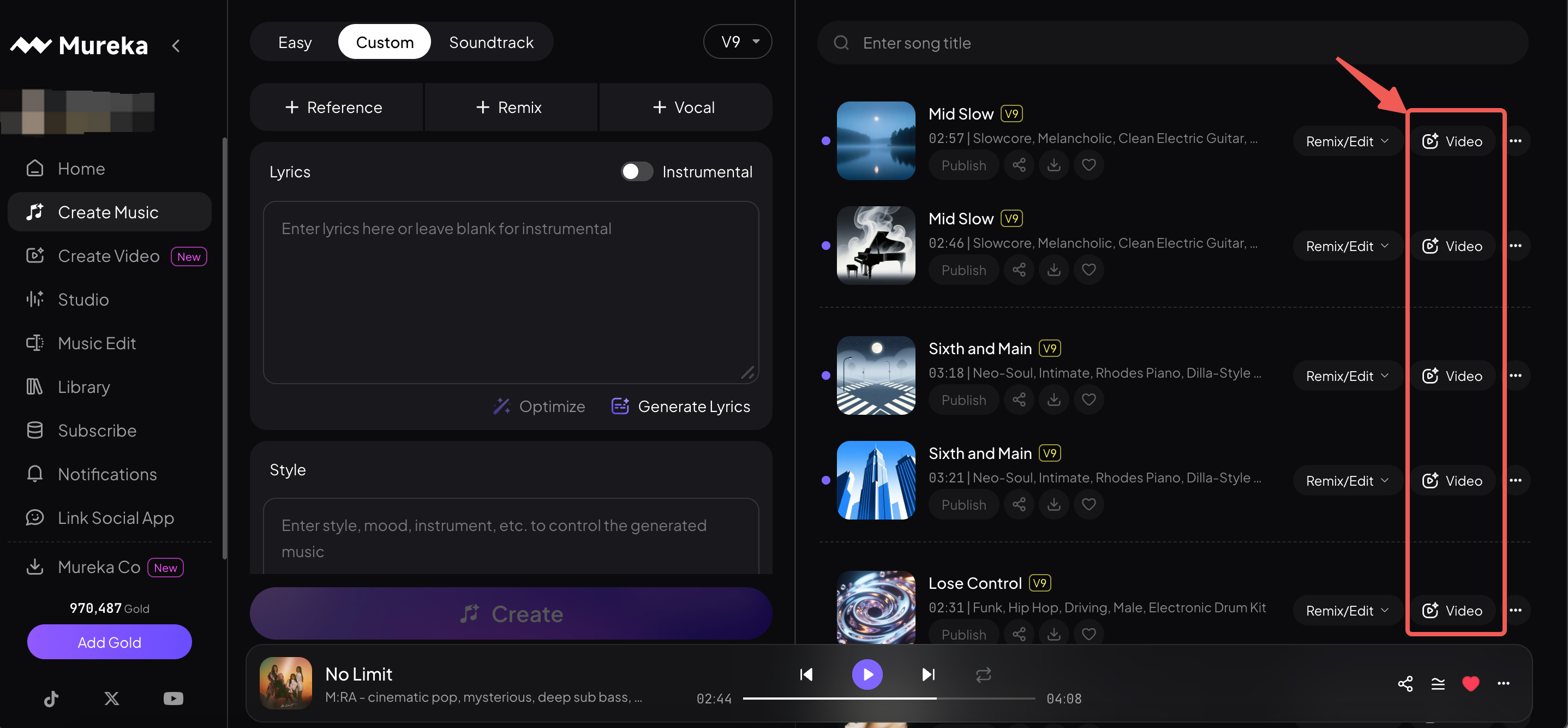Unlike No Limit with the red heart

(x=1470, y=683)
